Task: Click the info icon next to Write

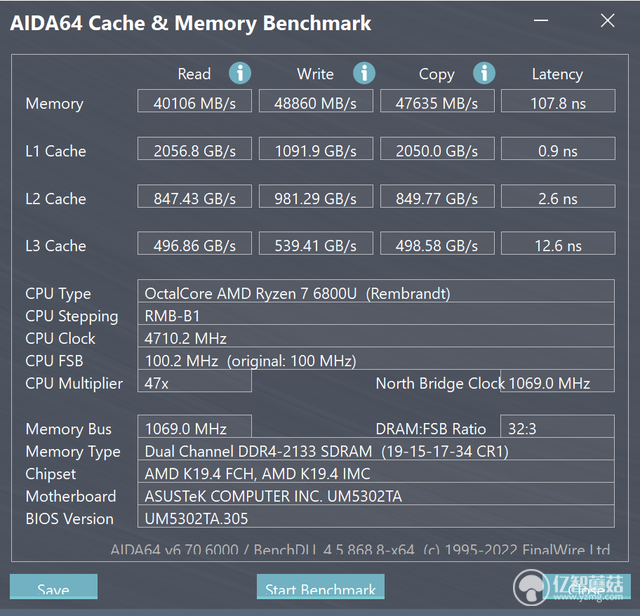Action: pyautogui.click(x=364, y=73)
